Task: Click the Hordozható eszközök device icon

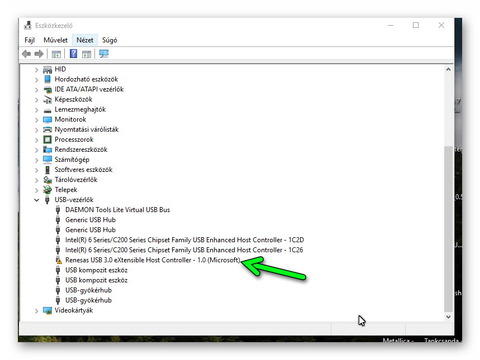Action: tap(48, 79)
